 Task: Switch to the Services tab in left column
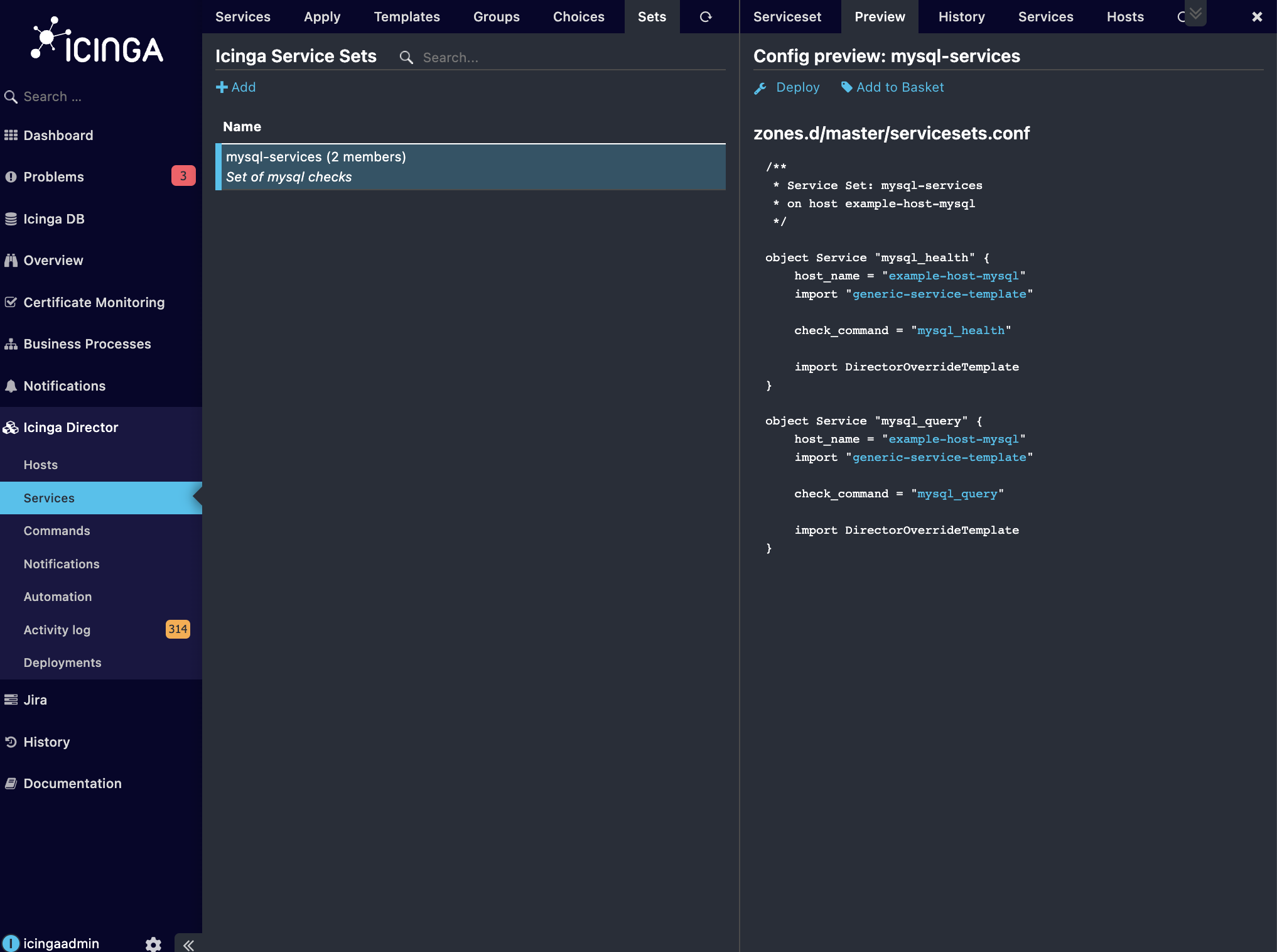click(243, 17)
